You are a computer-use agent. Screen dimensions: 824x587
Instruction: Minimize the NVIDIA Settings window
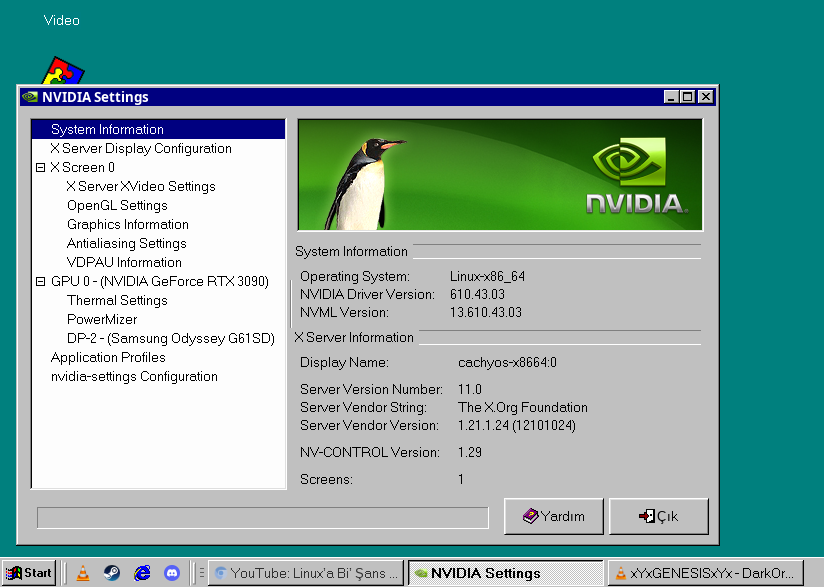point(671,97)
